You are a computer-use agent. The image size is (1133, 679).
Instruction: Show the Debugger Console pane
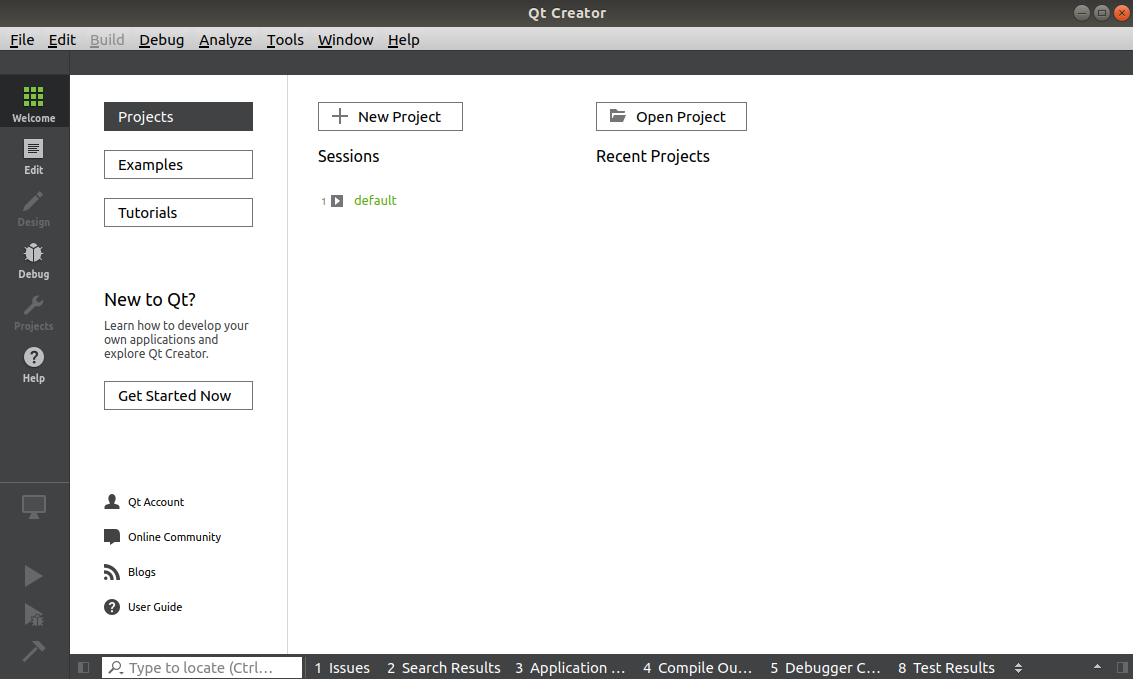825,667
